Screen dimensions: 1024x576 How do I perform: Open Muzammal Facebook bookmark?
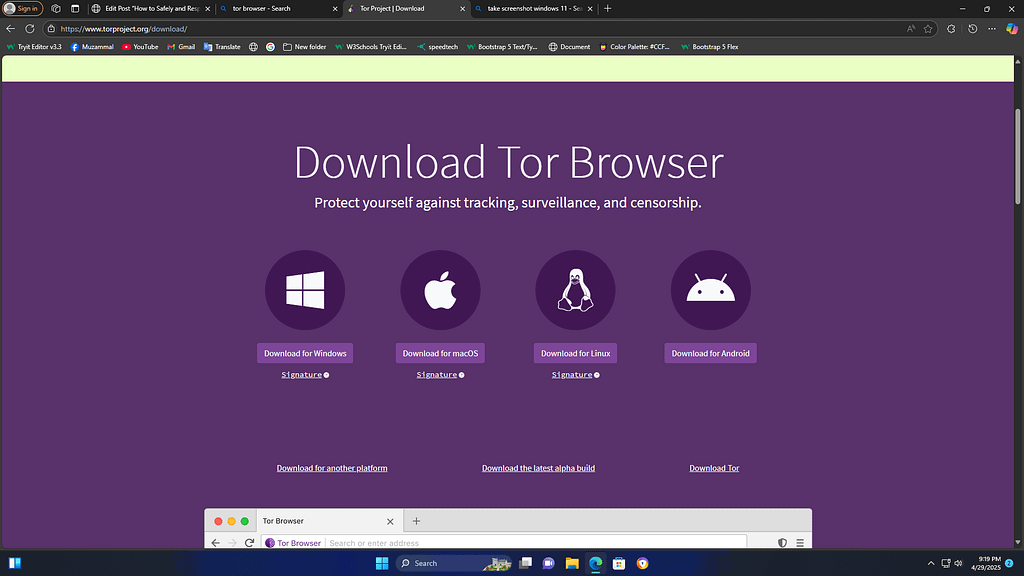92,47
